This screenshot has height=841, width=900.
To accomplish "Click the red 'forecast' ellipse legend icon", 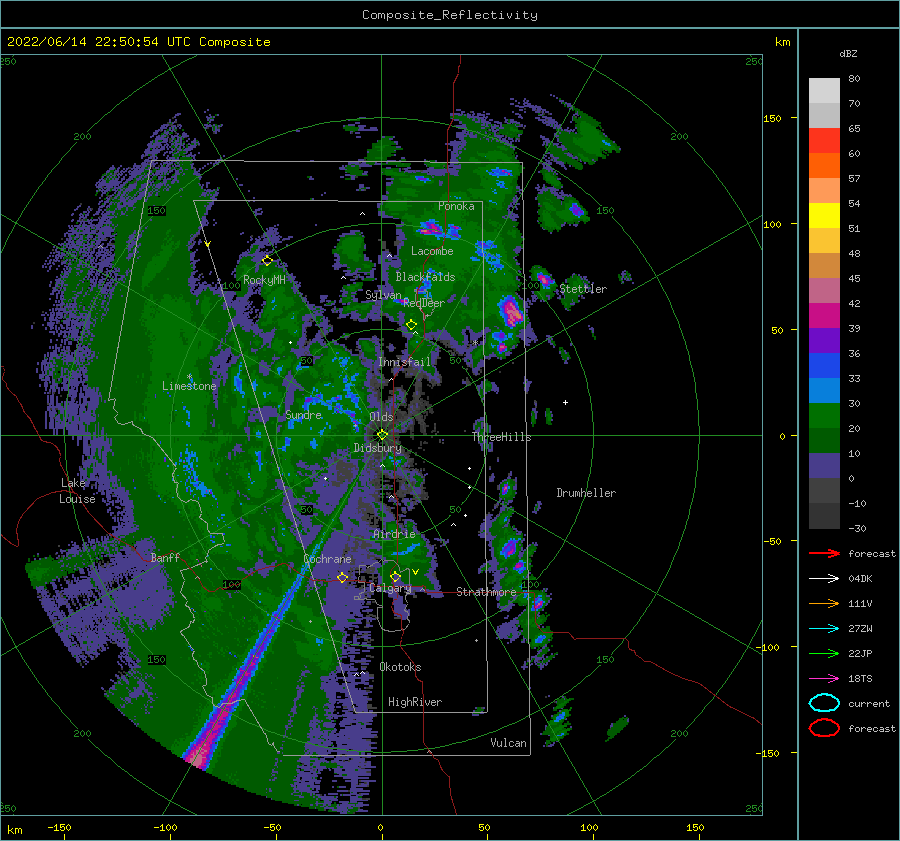I will [x=824, y=728].
